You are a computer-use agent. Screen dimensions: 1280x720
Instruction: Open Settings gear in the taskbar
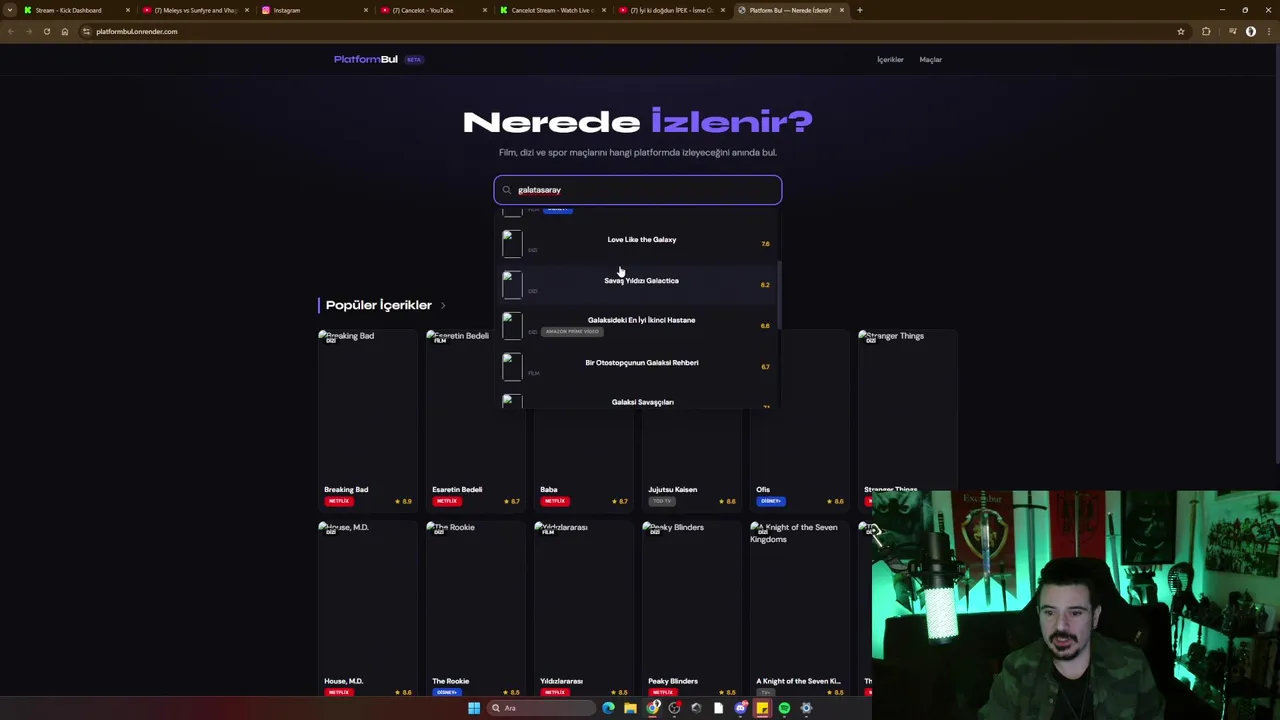806,708
